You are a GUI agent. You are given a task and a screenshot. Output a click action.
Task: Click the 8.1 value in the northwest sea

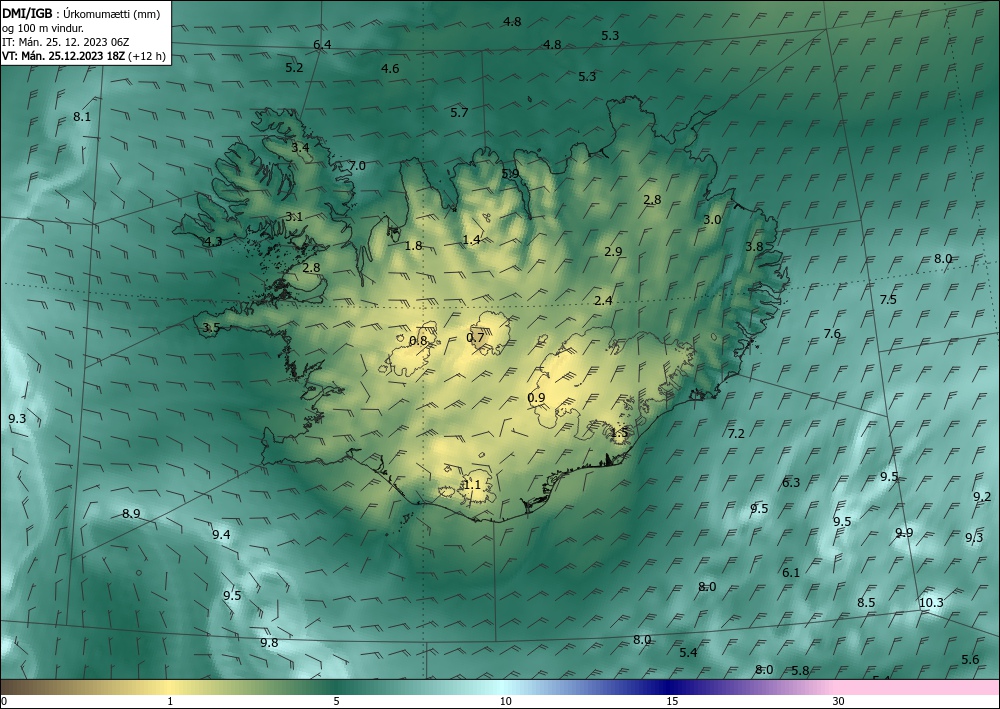pyautogui.click(x=82, y=117)
